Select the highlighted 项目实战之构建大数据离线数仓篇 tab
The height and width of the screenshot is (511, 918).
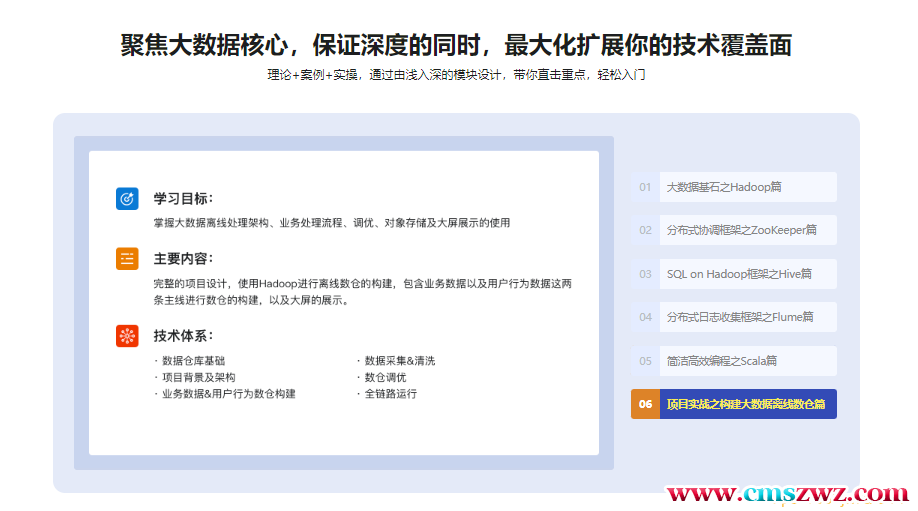click(x=746, y=404)
